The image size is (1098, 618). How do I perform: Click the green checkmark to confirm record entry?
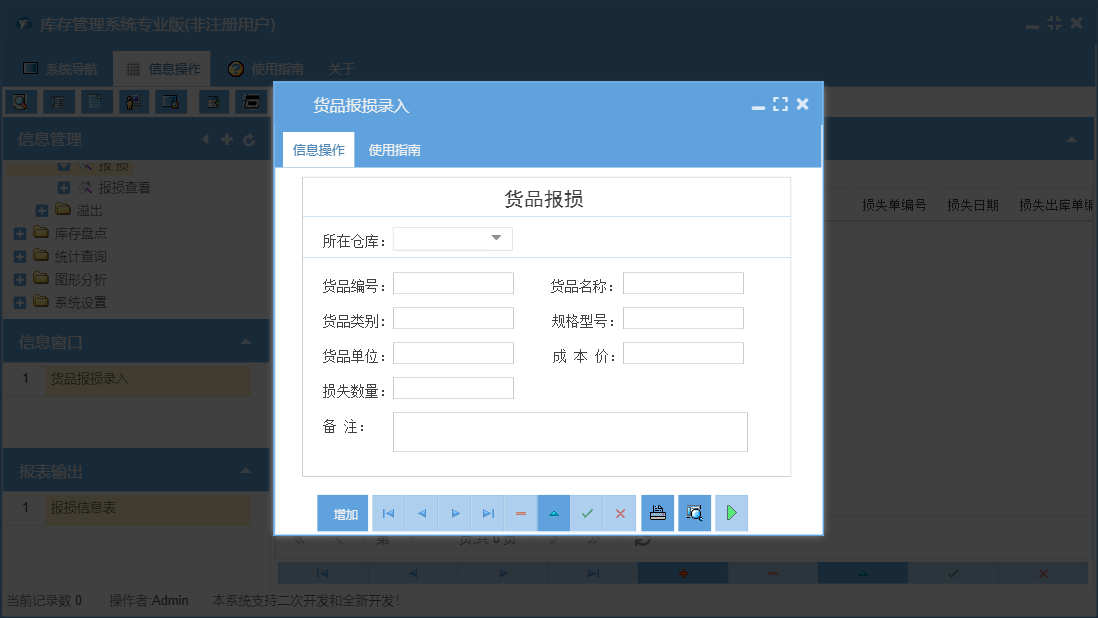click(587, 512)
